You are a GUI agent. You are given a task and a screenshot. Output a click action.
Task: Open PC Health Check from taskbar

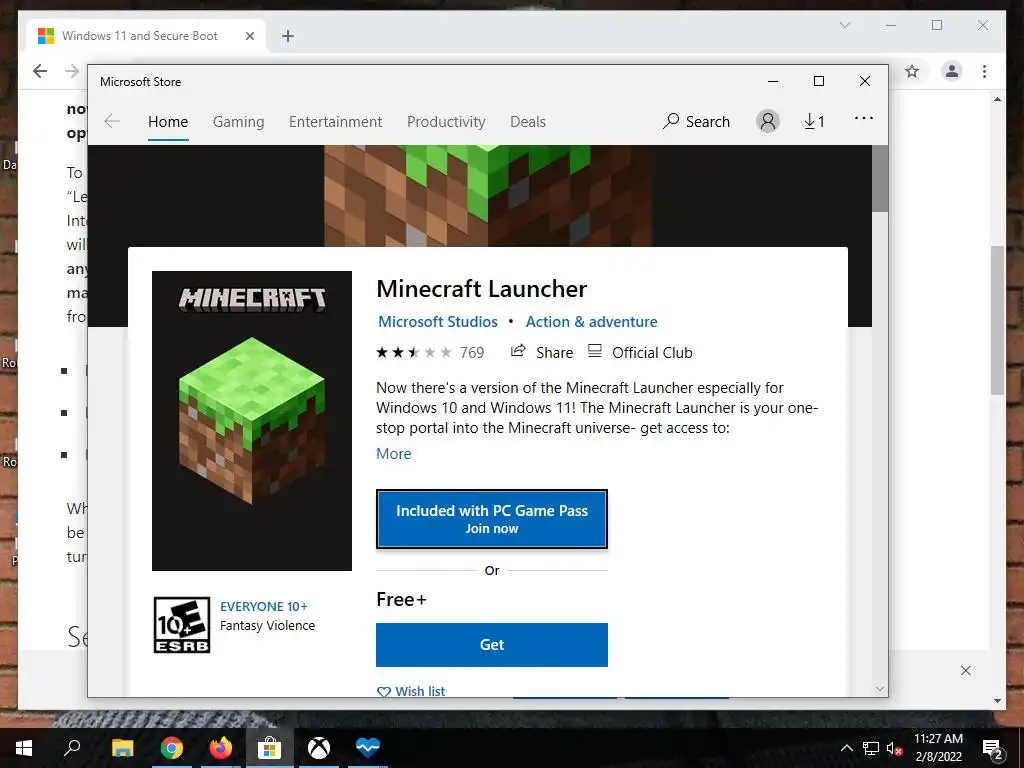368,748
